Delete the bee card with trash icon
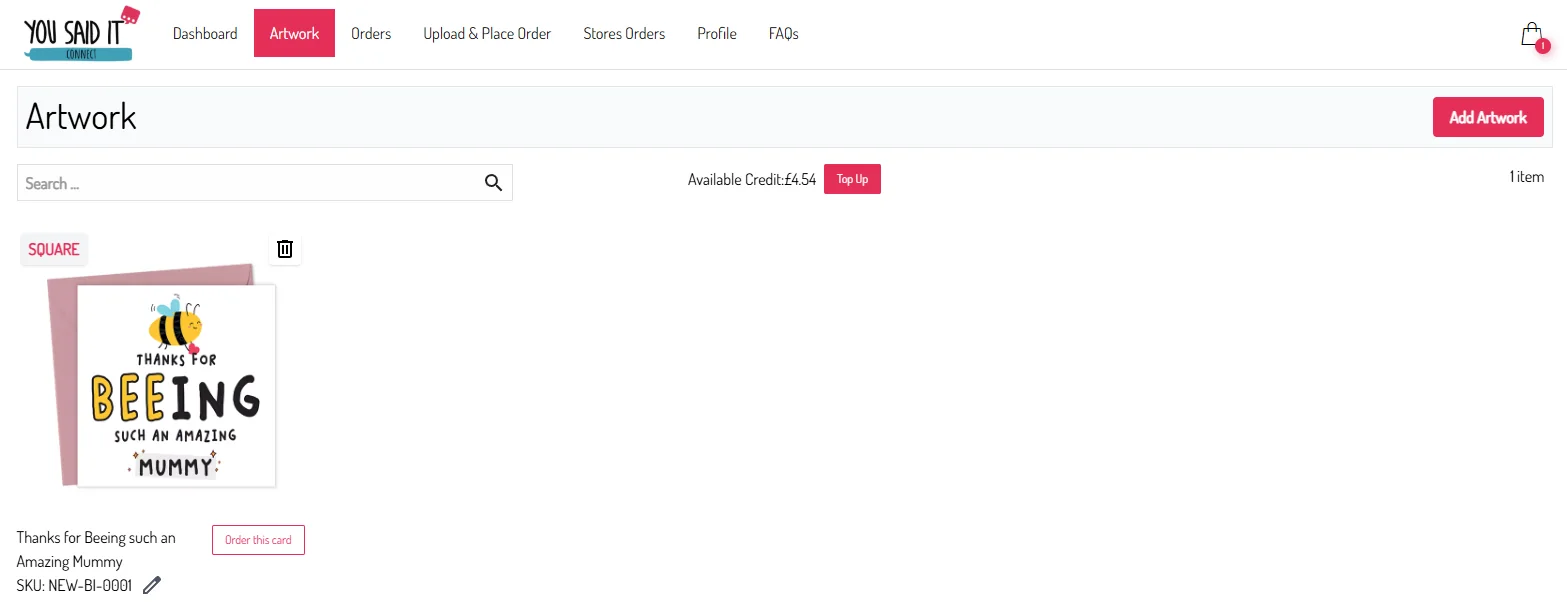This screenshot has height=603, width=1567. click(285, 249)
